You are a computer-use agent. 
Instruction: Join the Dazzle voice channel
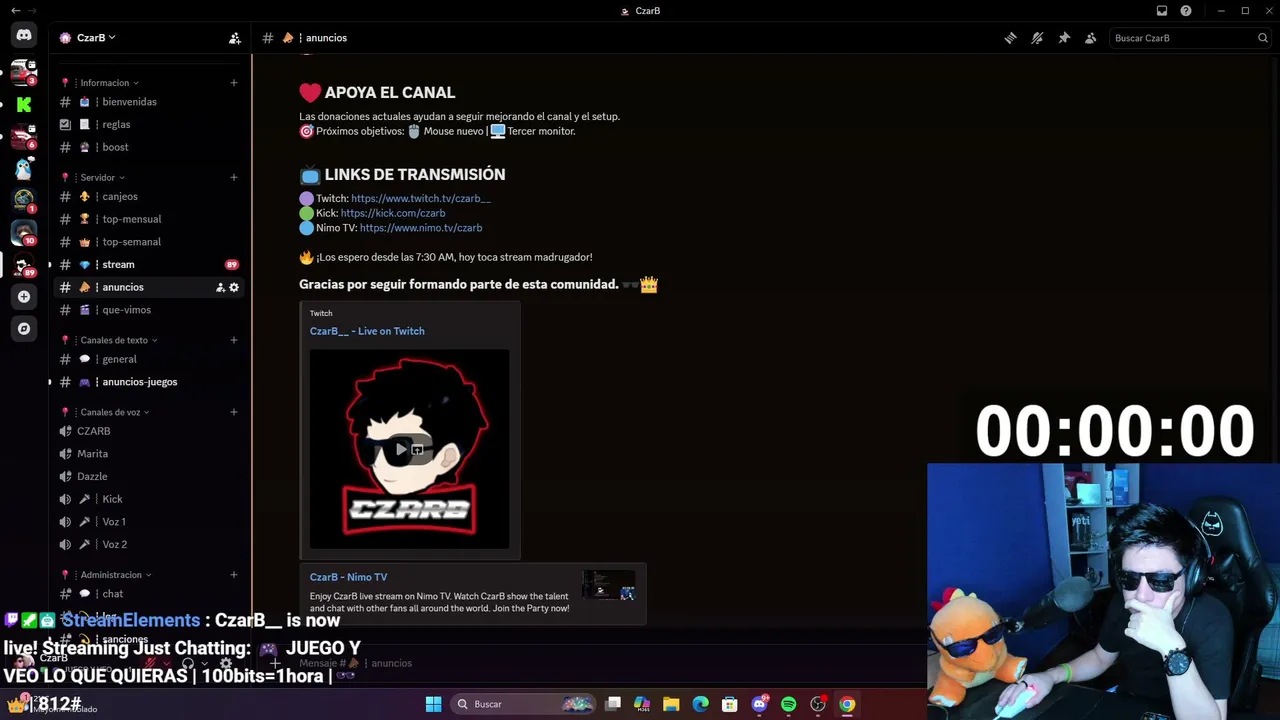150,477
